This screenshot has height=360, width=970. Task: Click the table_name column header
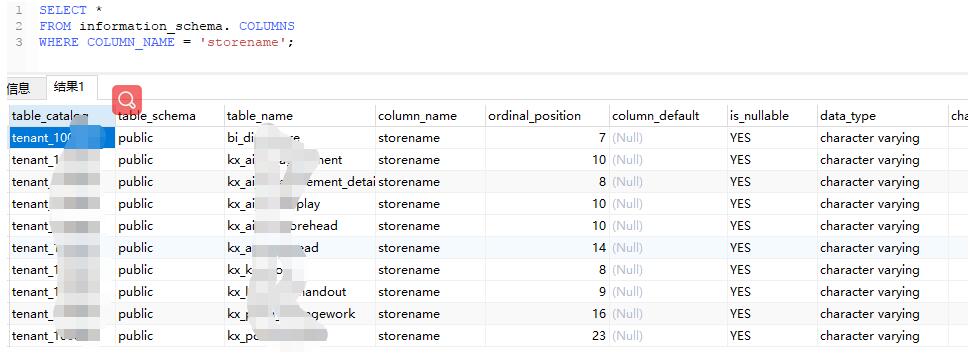click(x=260, y=116)
